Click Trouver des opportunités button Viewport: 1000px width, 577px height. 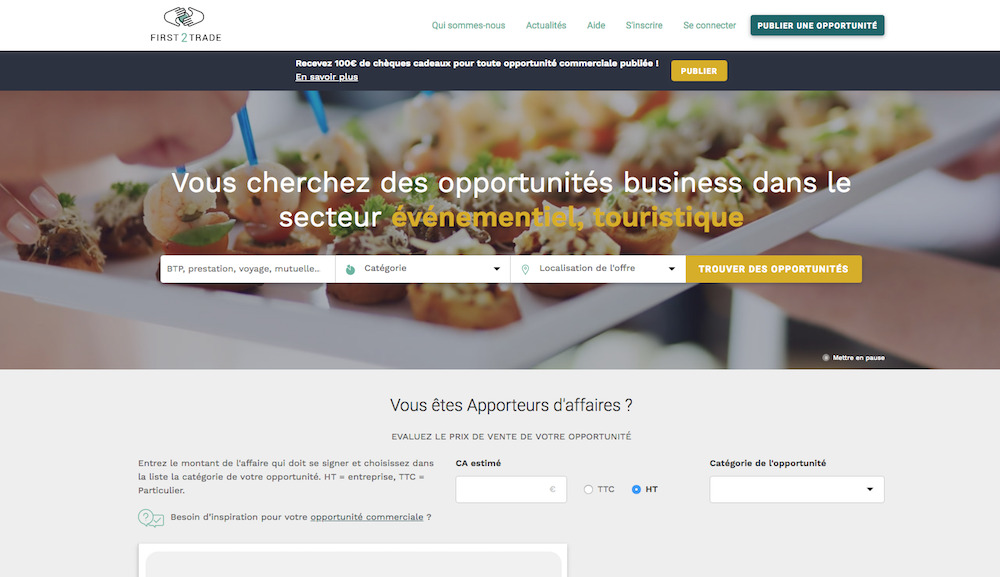[x=774, y=269]
